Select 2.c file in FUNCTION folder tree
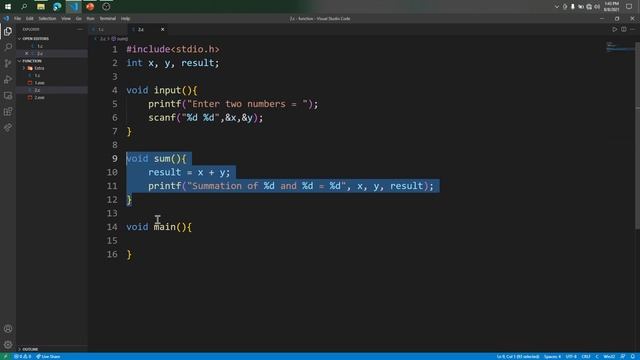The image size is (640, 360). coord(52,90)
